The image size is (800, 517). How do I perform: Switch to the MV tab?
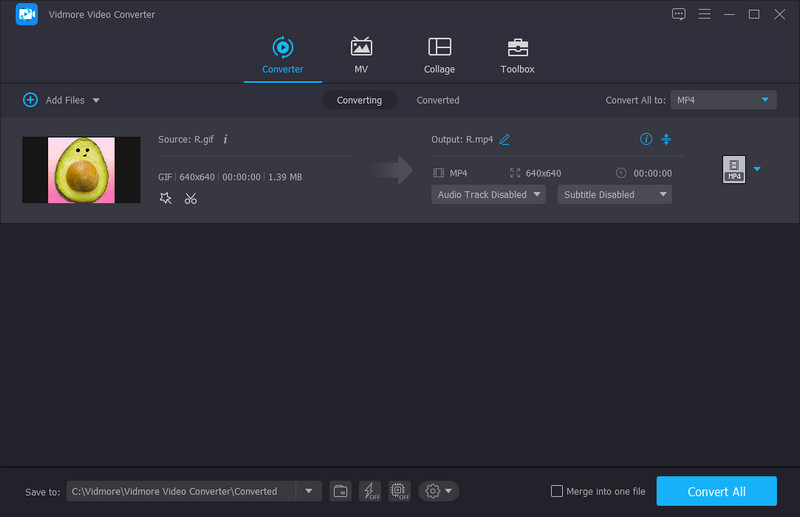(x=361, y=56)
